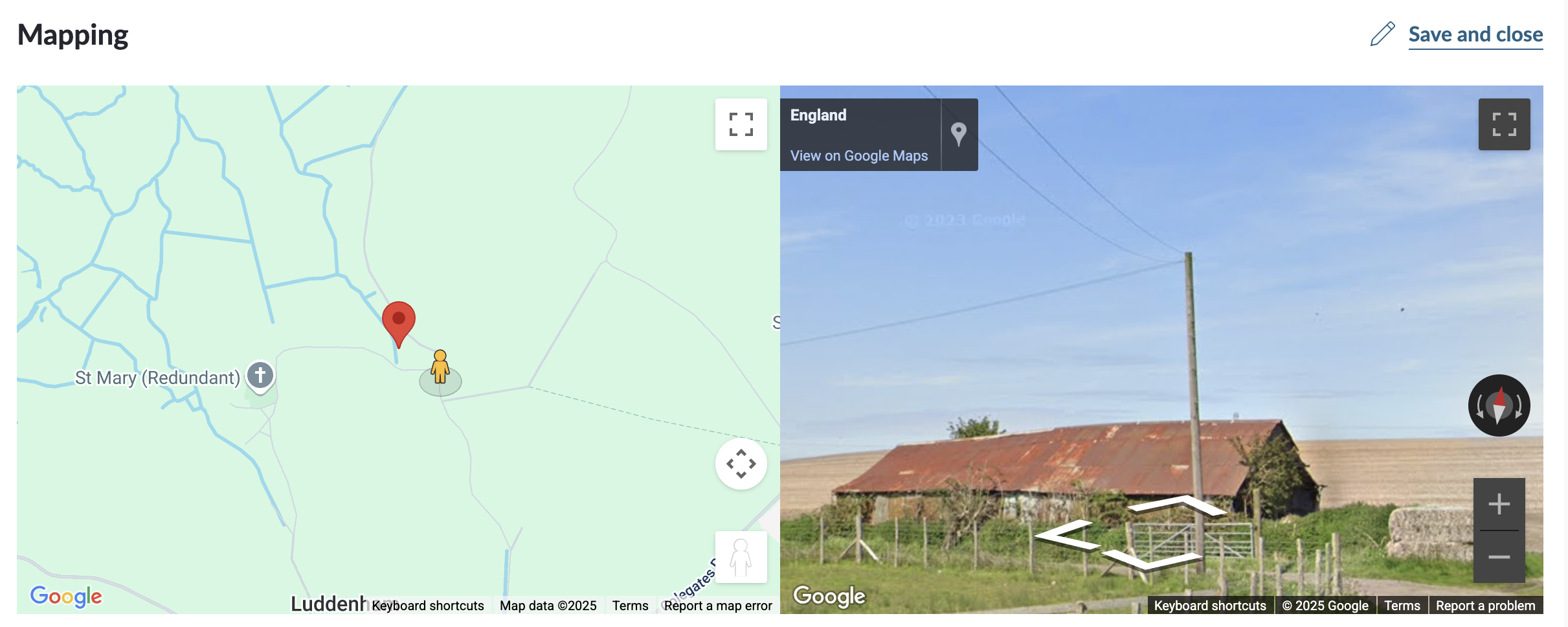Click the St Mary (Redundant) label
The width and height of the screenshot is (1568, 627).
[x=157, y=378]
